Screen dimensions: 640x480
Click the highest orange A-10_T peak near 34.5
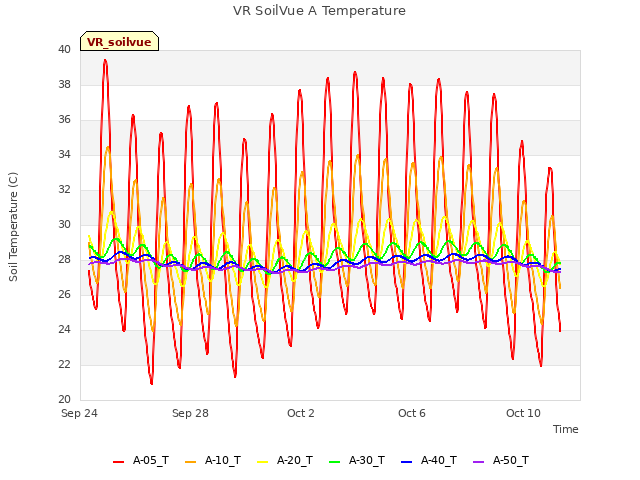[108, 147]
